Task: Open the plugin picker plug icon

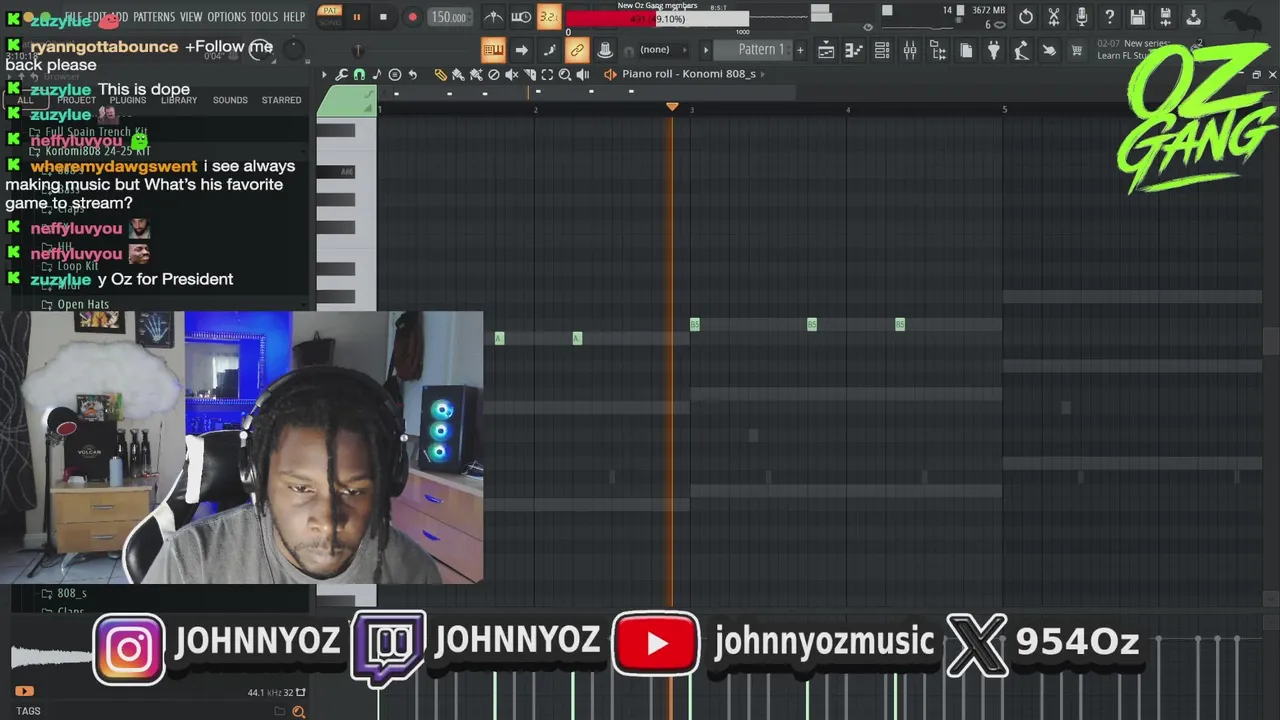Action: pyautogui.click(x=993, y=51)
